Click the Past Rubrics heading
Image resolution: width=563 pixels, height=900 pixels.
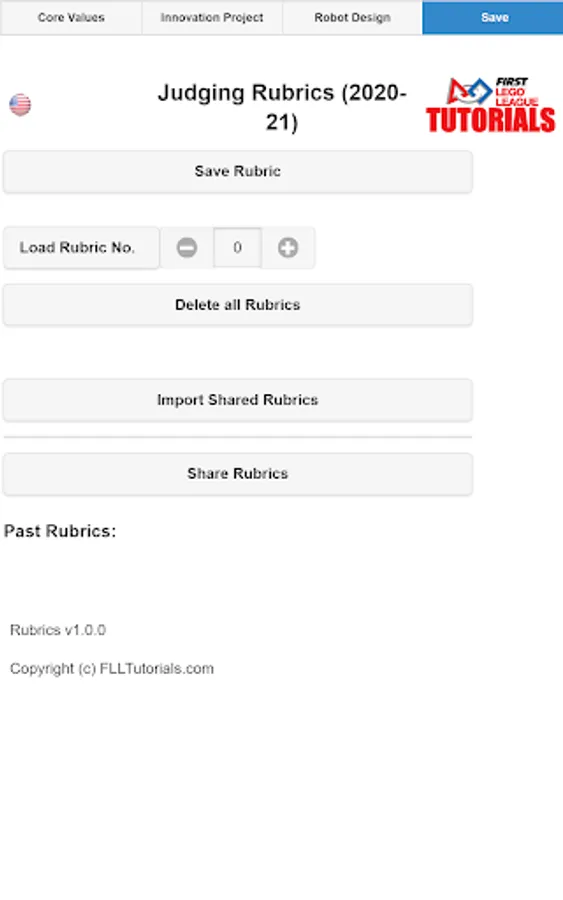60,531
